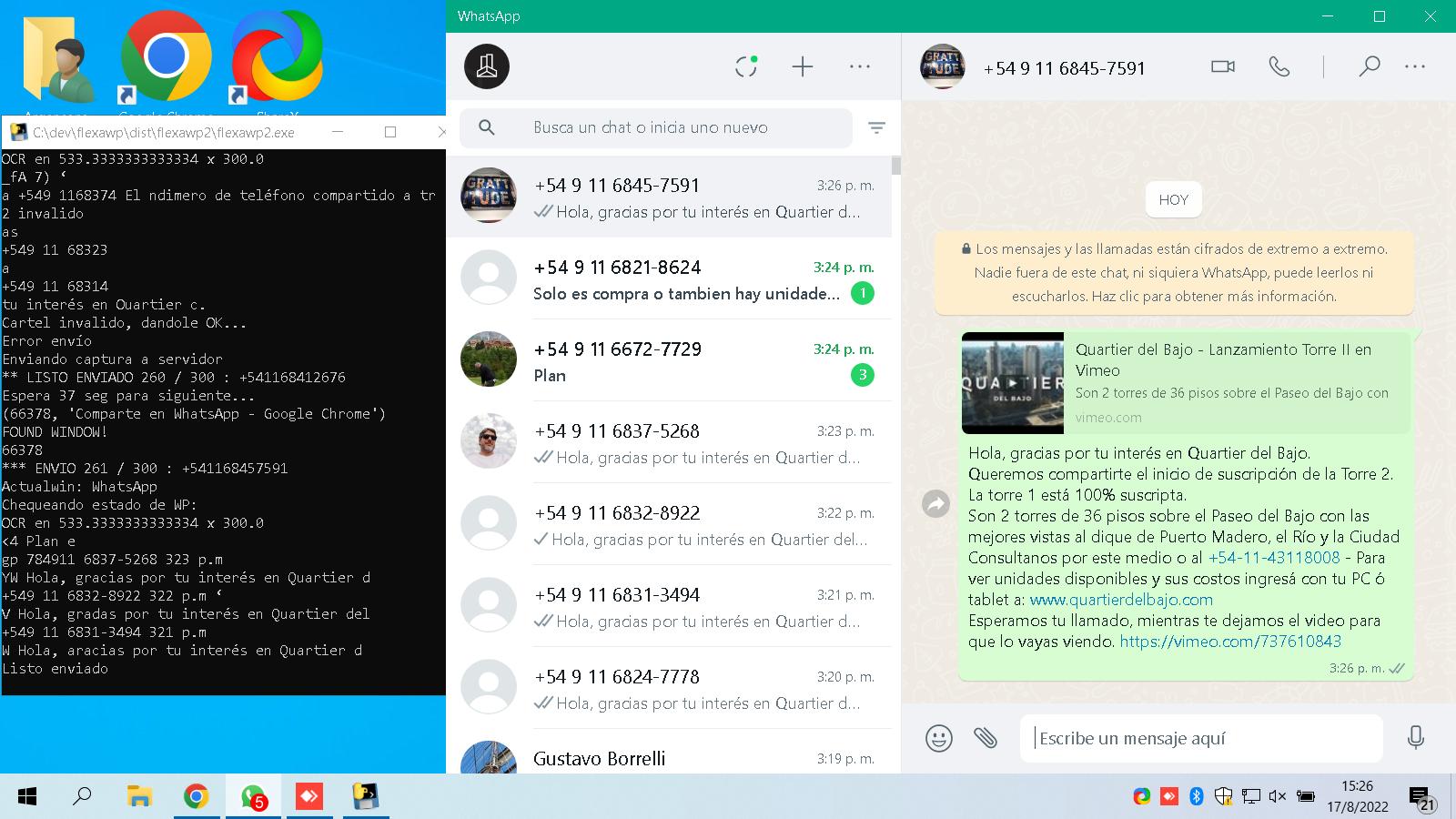
Task: Click the Windows Security shield tray icon
Action: [1223, 796]
